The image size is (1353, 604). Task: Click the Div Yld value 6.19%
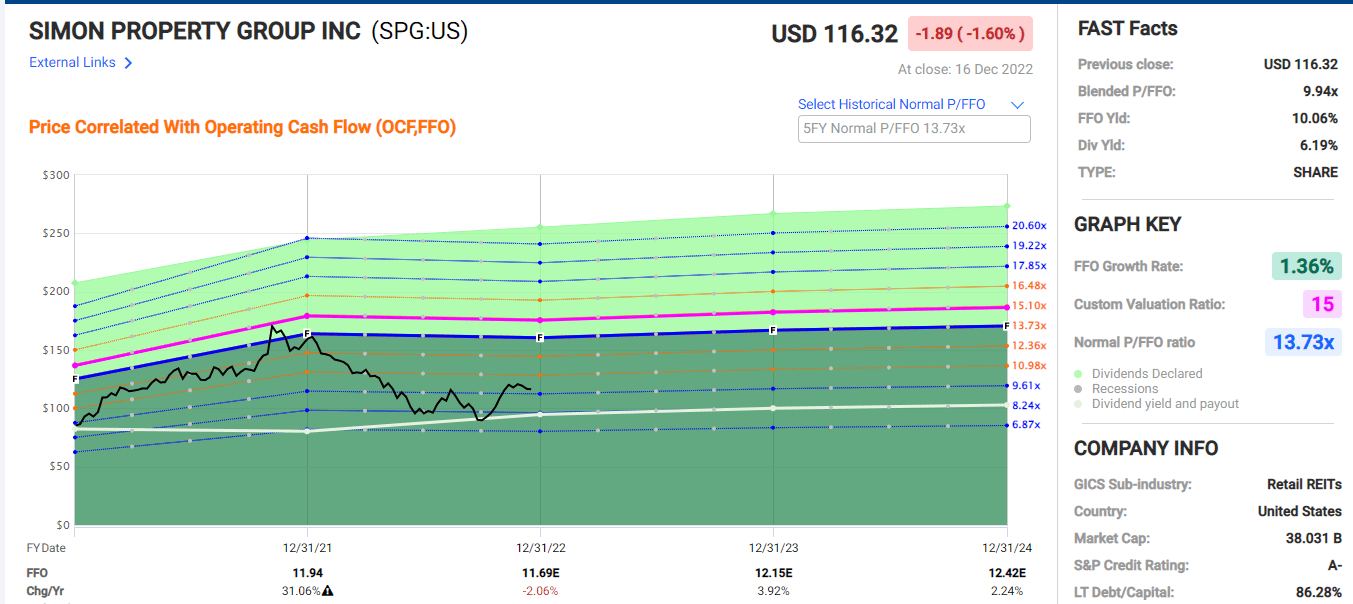coord(1318,145)
